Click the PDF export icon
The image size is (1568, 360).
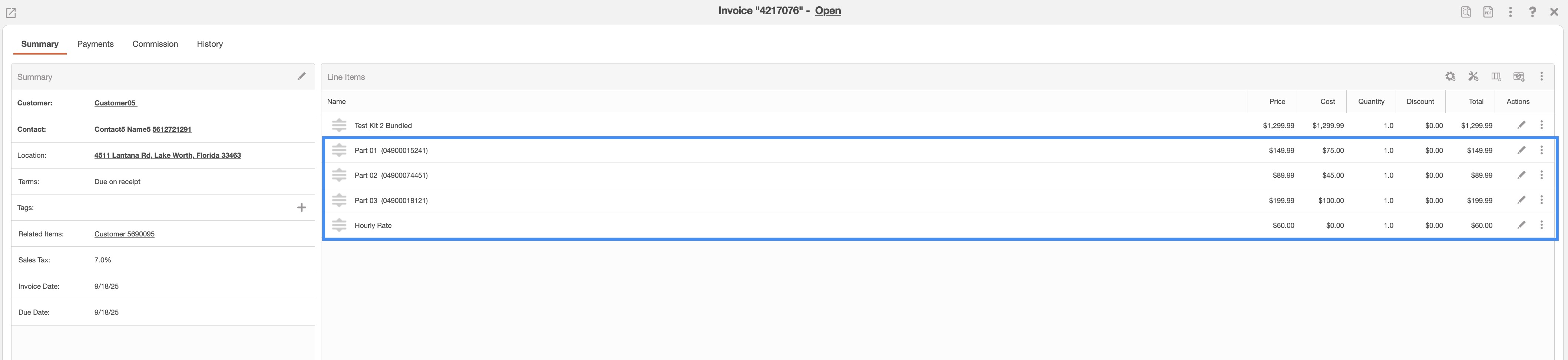tap(1488, 12)
